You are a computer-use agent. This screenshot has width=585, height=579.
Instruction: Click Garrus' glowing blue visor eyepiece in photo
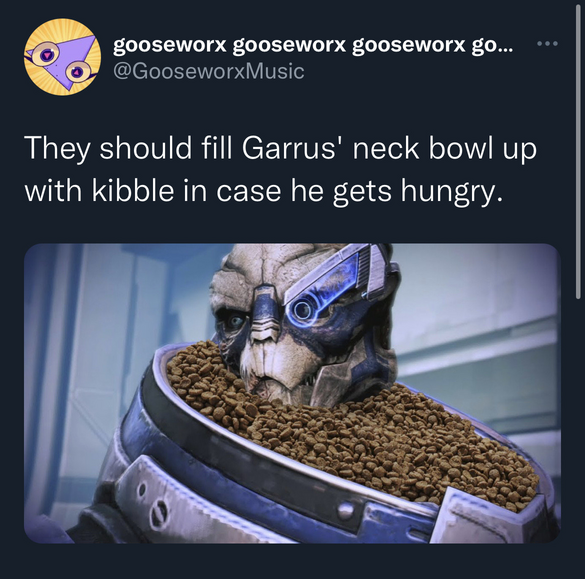click(301, 310)
